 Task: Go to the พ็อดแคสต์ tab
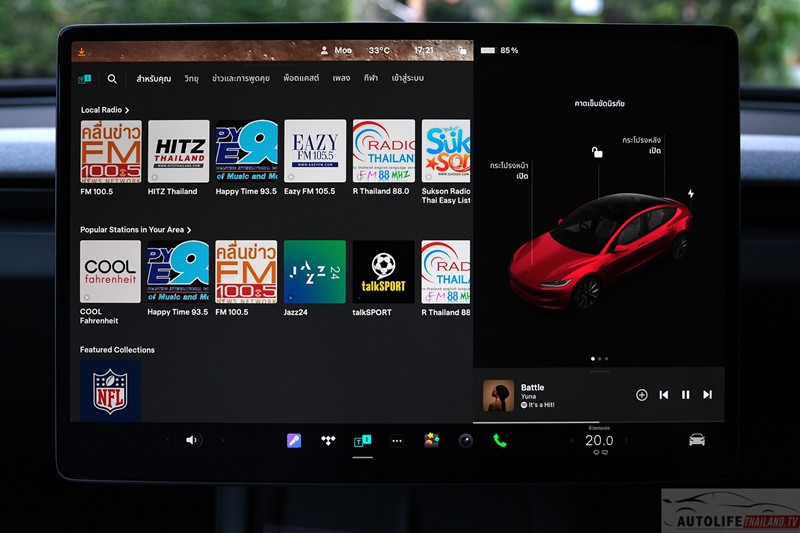tap(301, 78)
